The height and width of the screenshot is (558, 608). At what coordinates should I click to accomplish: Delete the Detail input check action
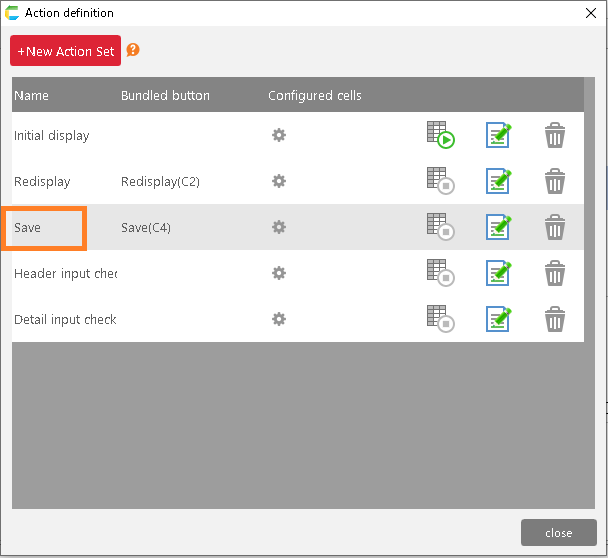(x=555, y=319)
